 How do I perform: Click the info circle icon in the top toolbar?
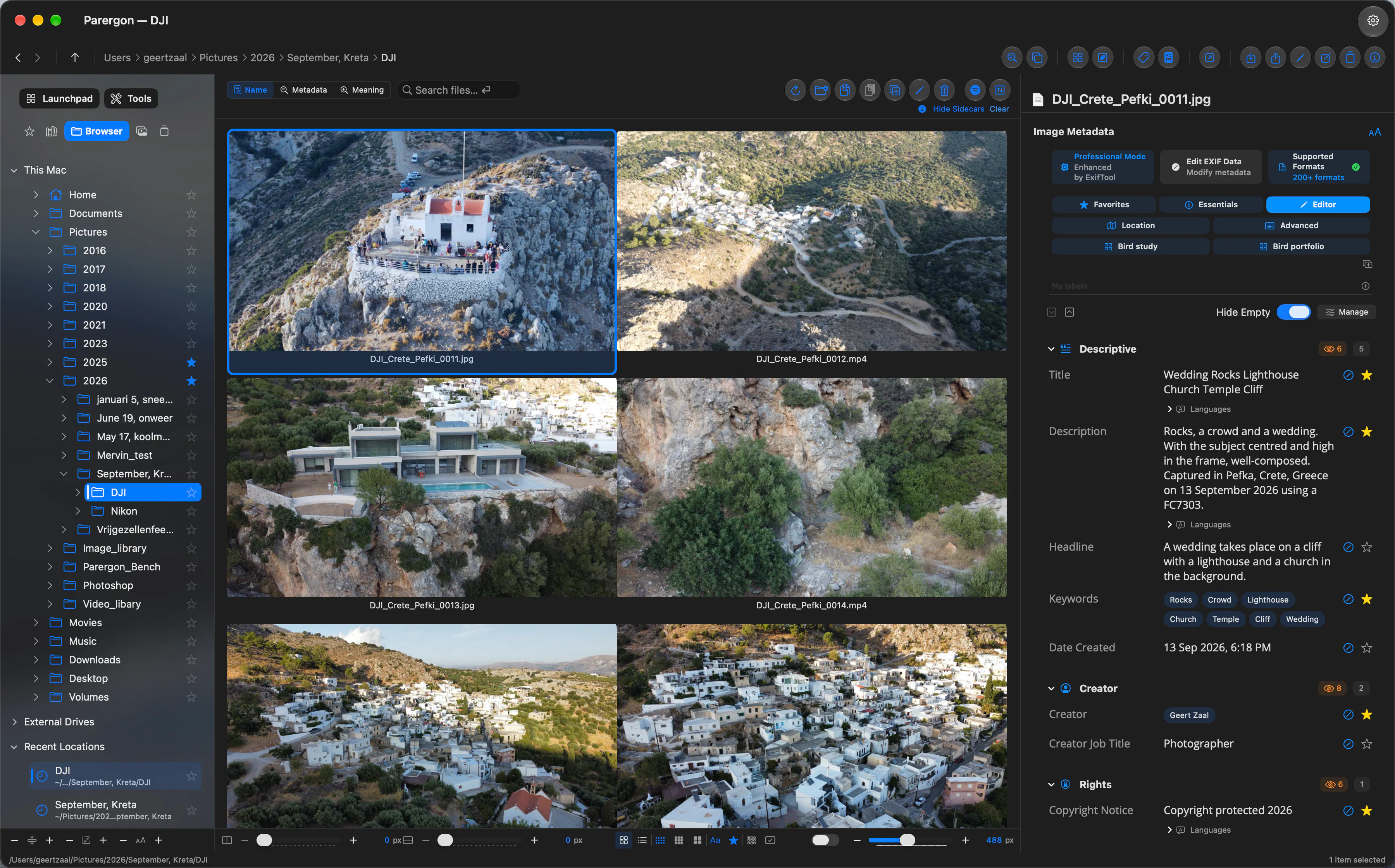coord(1375,57)
